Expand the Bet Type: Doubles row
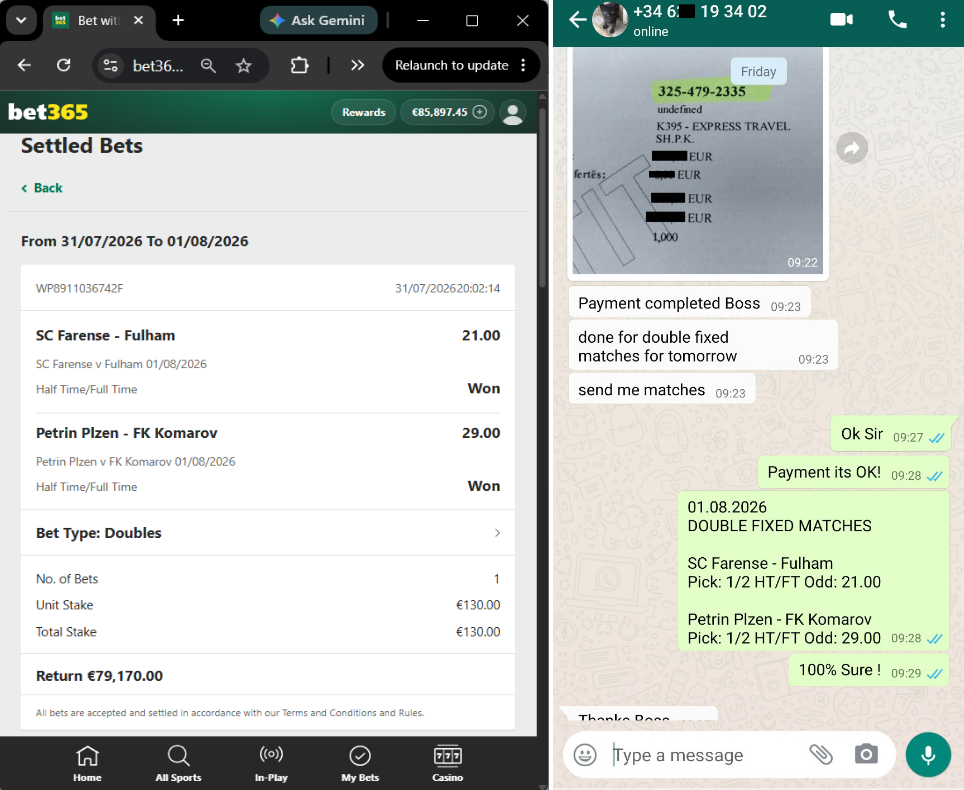 (267, 533)
